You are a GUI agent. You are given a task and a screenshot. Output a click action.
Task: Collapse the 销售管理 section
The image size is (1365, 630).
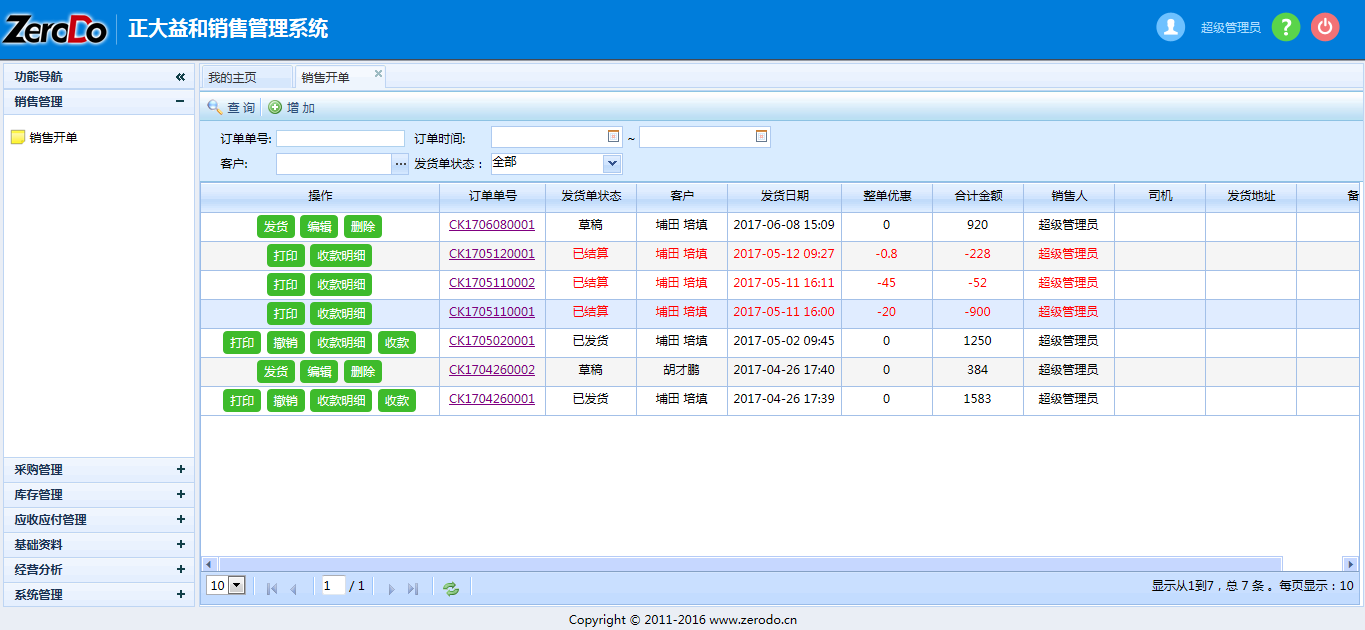pyautogui.click(x=180, y=101)
